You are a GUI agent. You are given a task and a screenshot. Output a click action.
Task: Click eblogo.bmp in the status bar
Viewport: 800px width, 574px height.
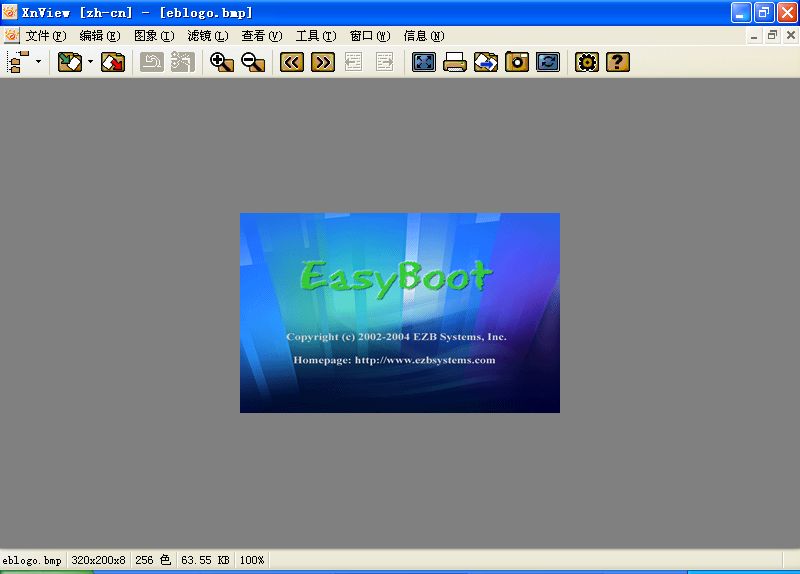[x=32, y=560]
